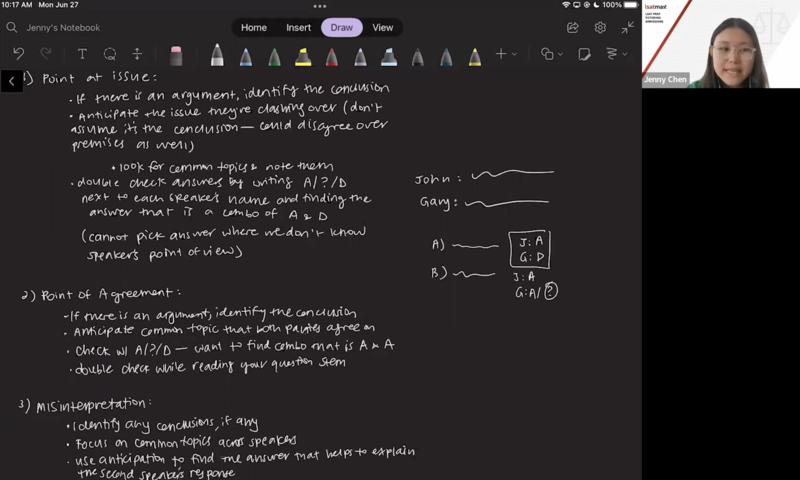This screenshot has width=800, height=480.
Task: Open the Share icon
Action: point(573,28)
